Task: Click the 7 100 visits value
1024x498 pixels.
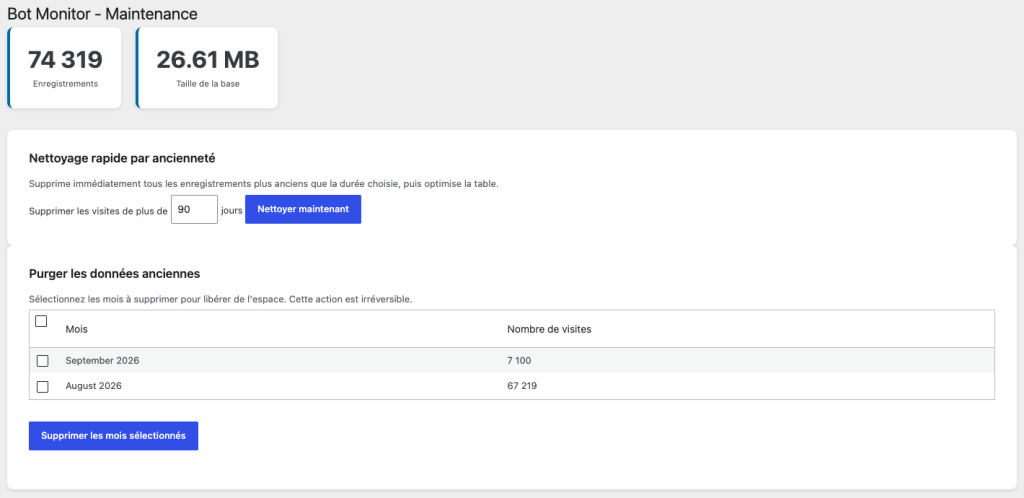Action: 520,360
